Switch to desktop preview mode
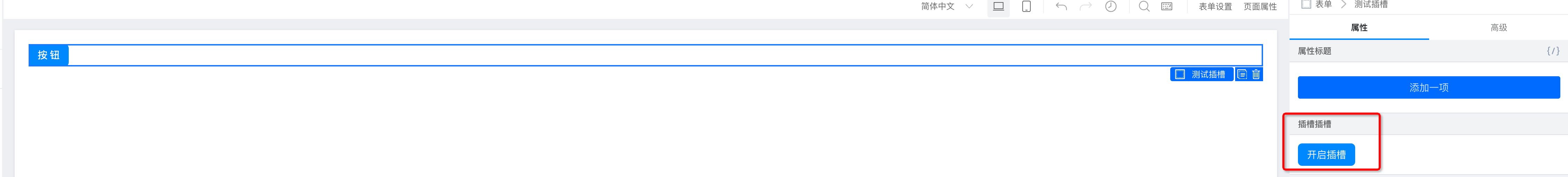 (998, 6)
